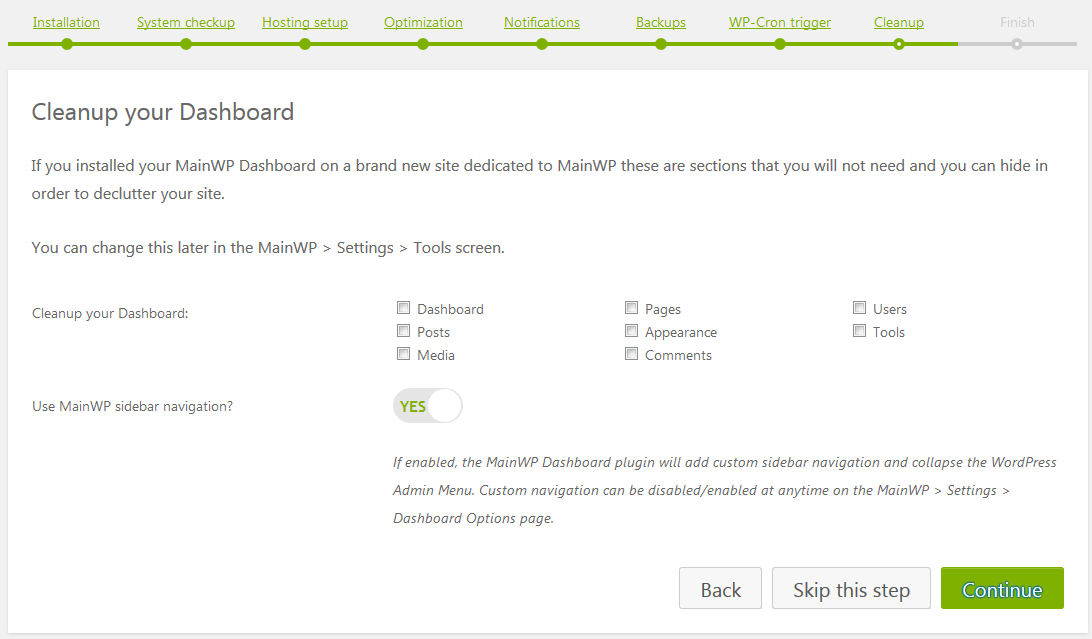1092x639 pixels.
Task: Toggle MainWP sidebar navigation switch
Action: [x=428, y=406]
